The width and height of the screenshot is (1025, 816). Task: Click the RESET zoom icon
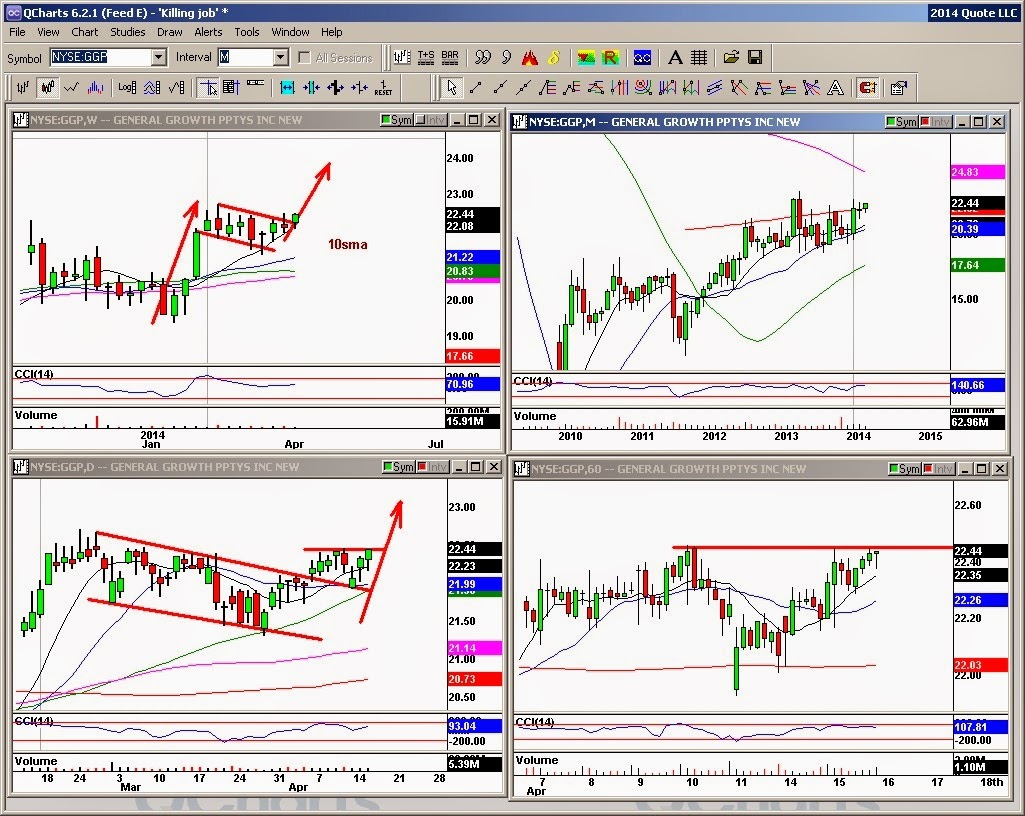tap(383, 88)
